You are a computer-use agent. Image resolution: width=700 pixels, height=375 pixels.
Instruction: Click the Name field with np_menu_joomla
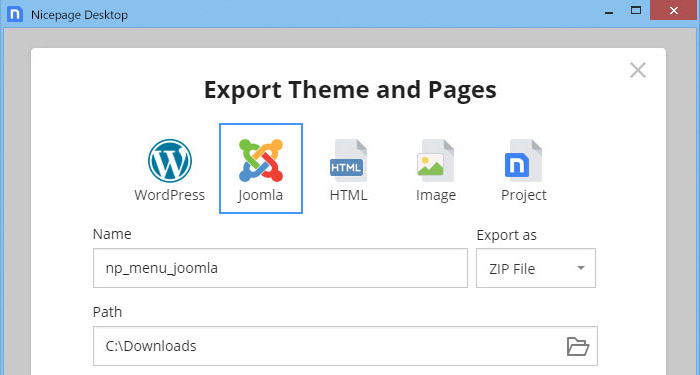(280, 268)
